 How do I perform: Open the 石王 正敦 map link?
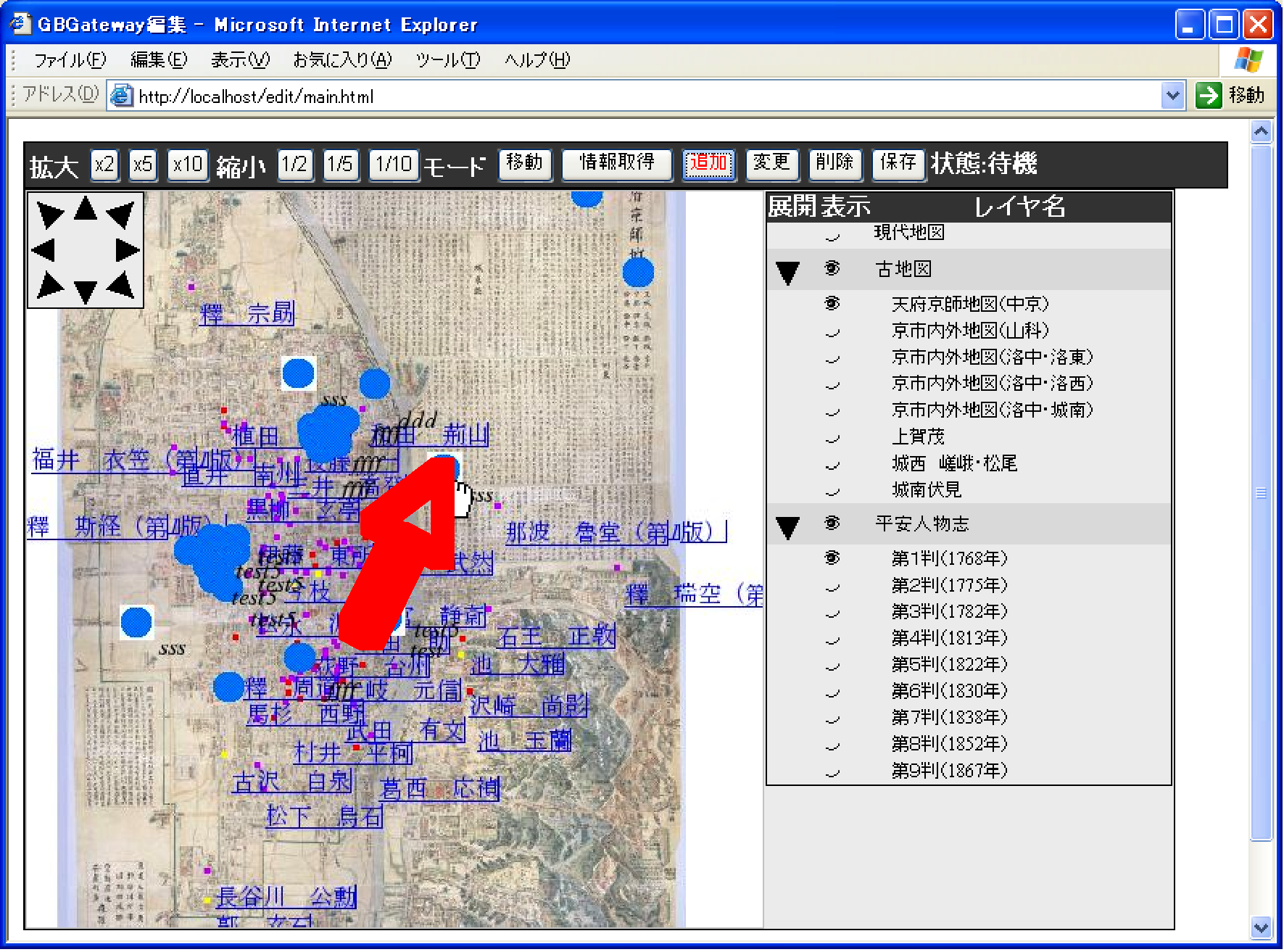556,637
